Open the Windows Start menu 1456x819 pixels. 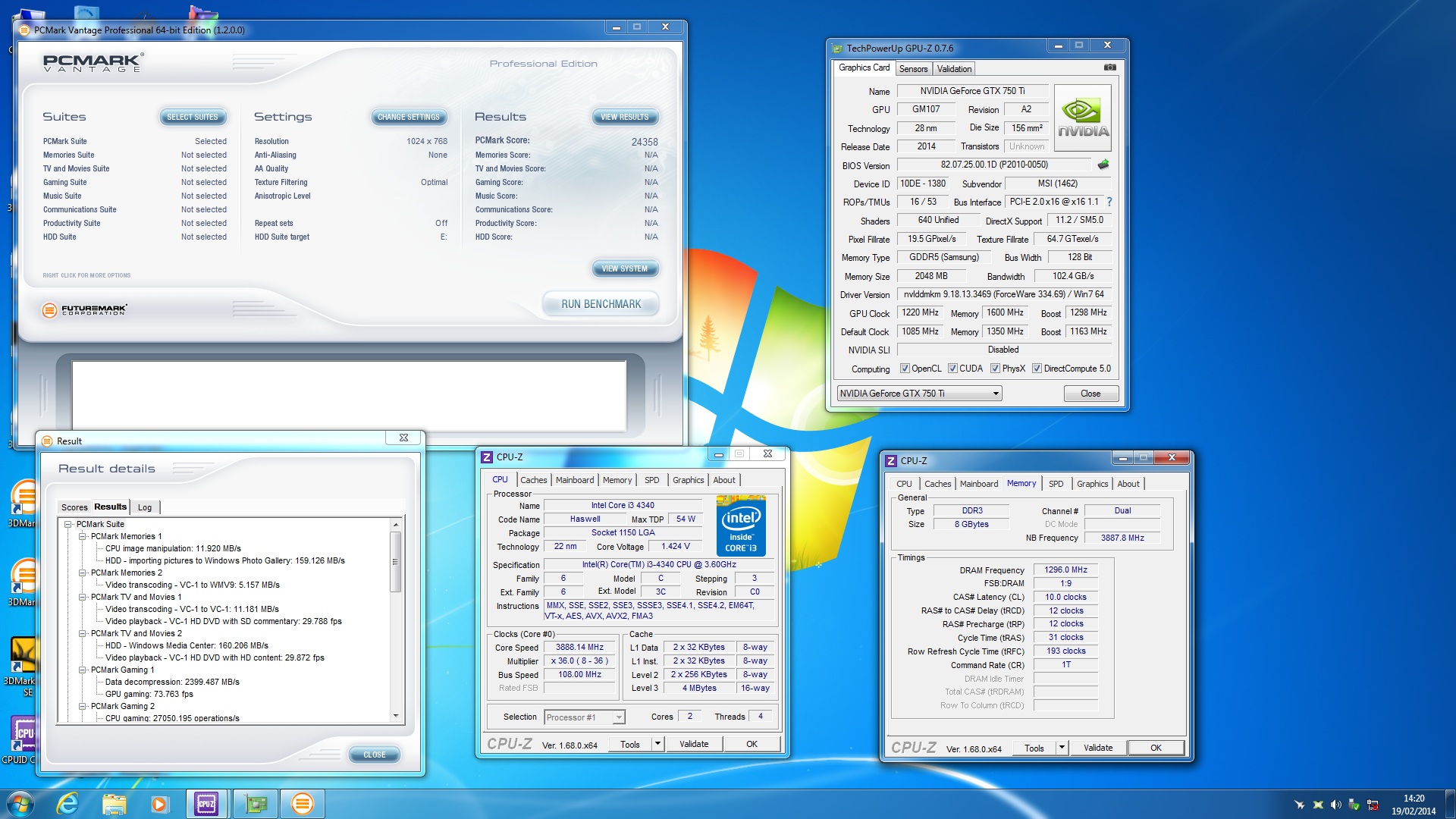(x=20, y=804)
